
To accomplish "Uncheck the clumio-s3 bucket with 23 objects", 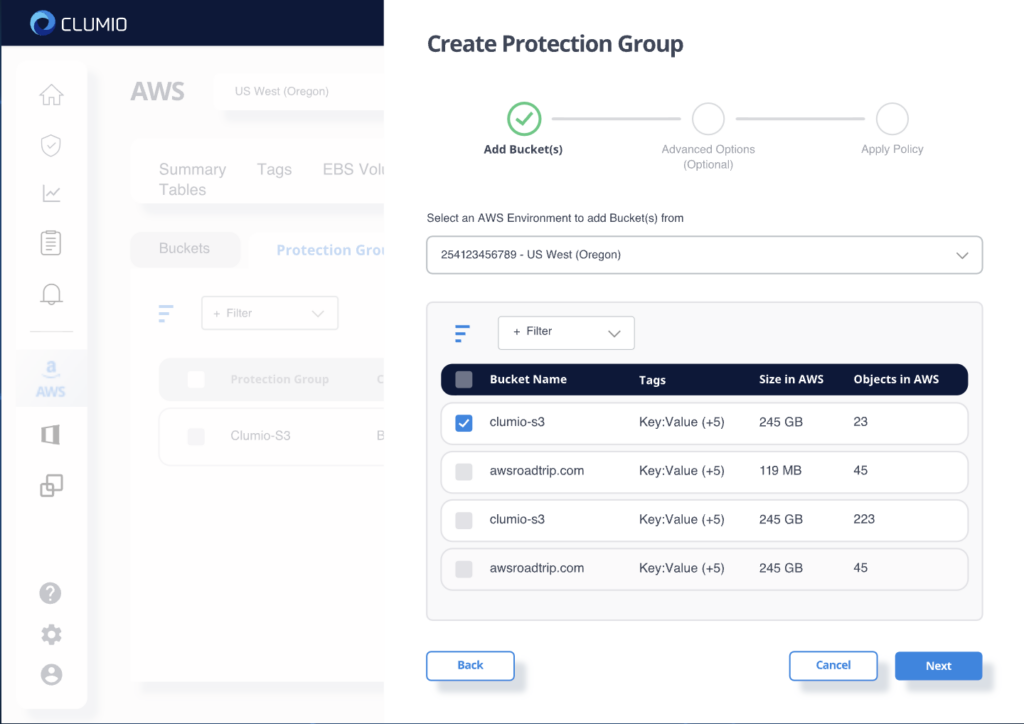I will 464,423.
